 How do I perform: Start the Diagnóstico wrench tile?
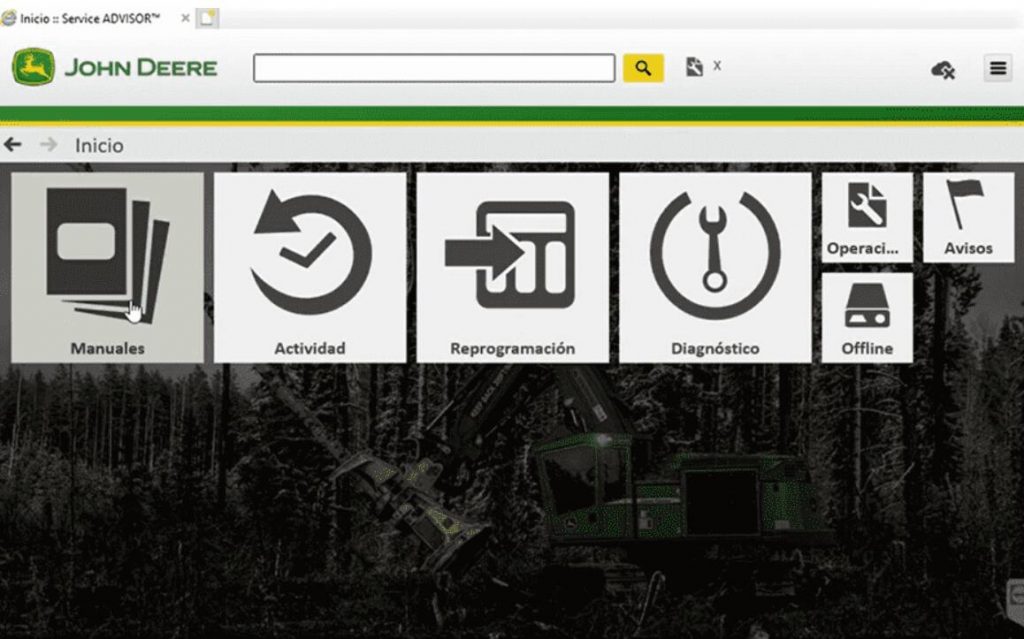point(715,267)
